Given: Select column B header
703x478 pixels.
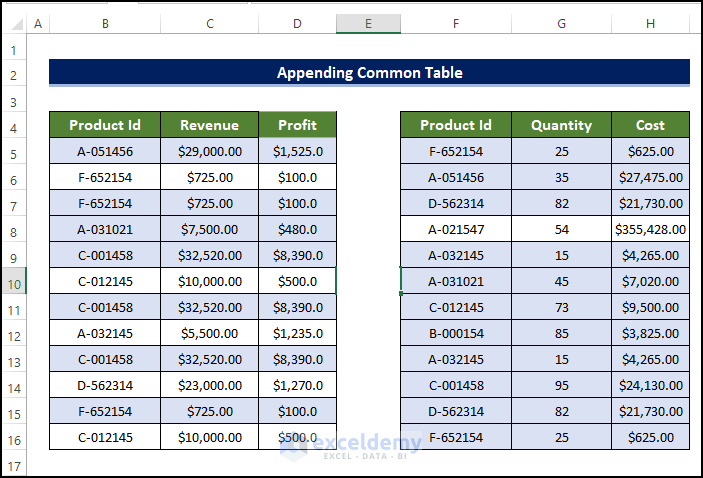Looking at the screenshot, I should (105, 23).
